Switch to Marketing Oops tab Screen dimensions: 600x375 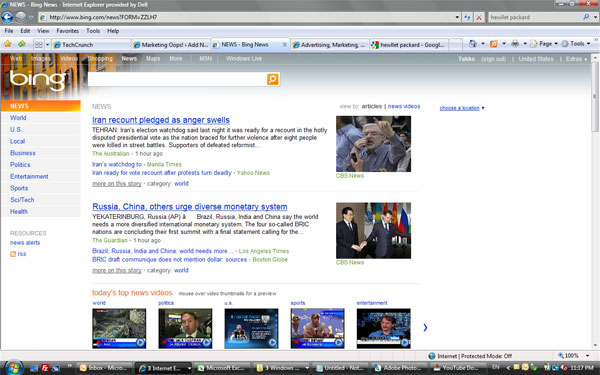point(170,45)
